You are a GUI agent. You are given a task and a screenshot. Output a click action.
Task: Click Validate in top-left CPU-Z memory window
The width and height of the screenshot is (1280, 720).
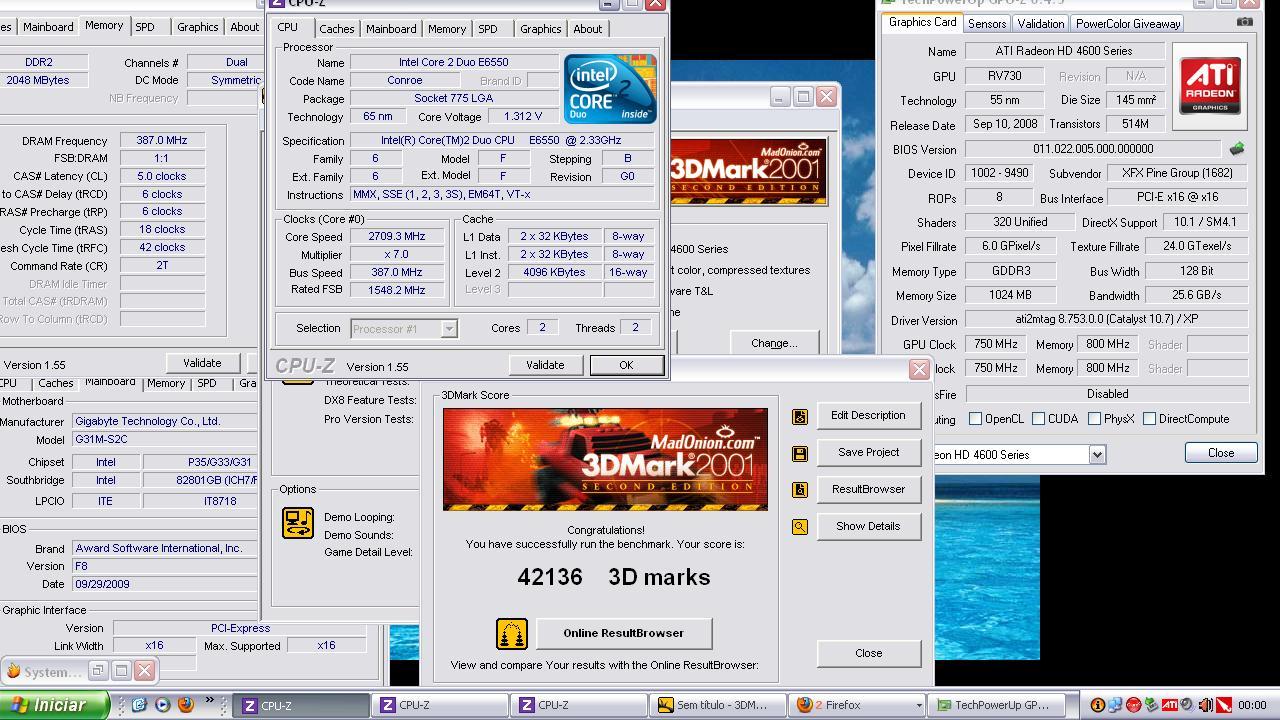click(x=202, y=363)
